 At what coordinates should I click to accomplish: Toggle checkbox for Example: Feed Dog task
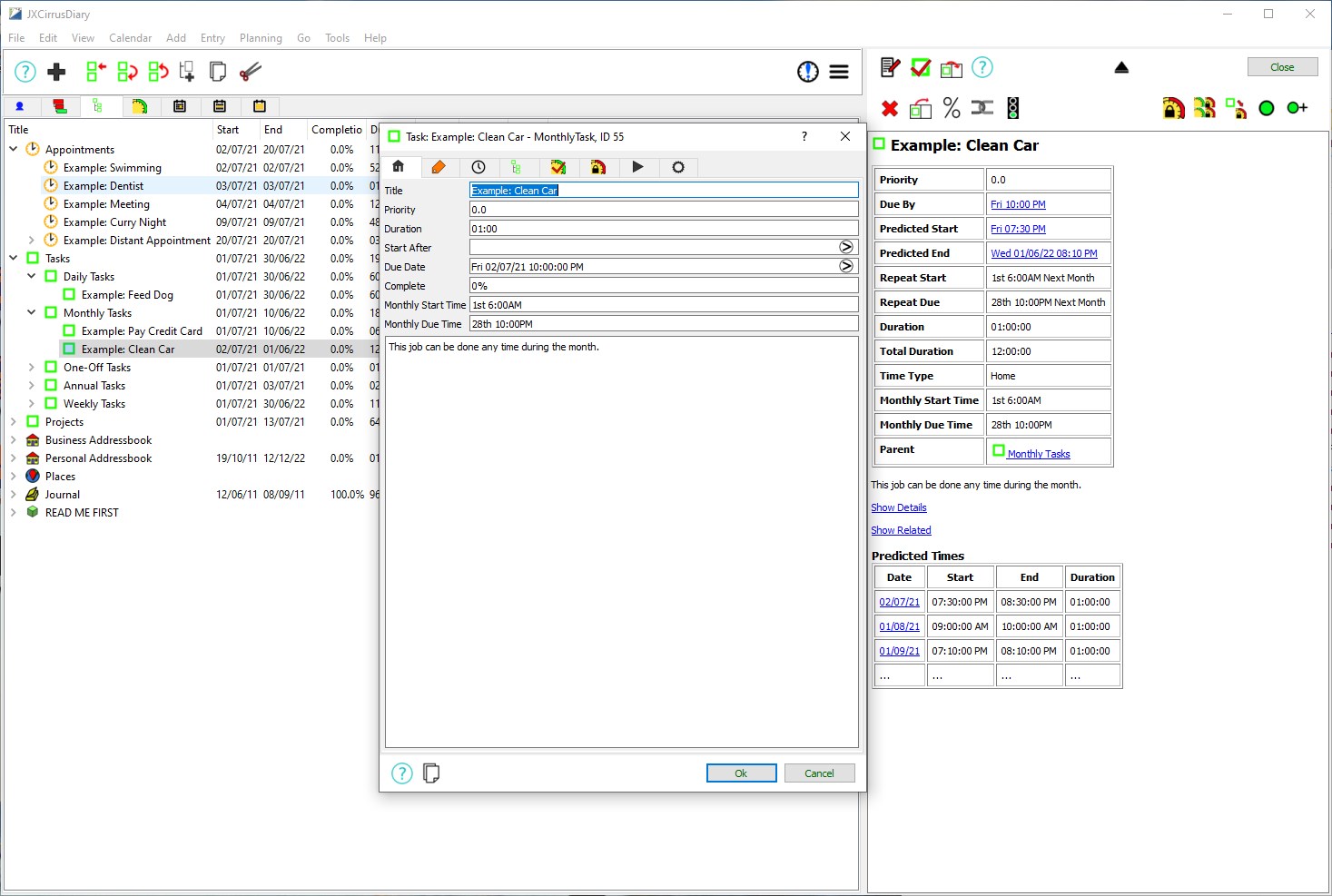(69, 295)
